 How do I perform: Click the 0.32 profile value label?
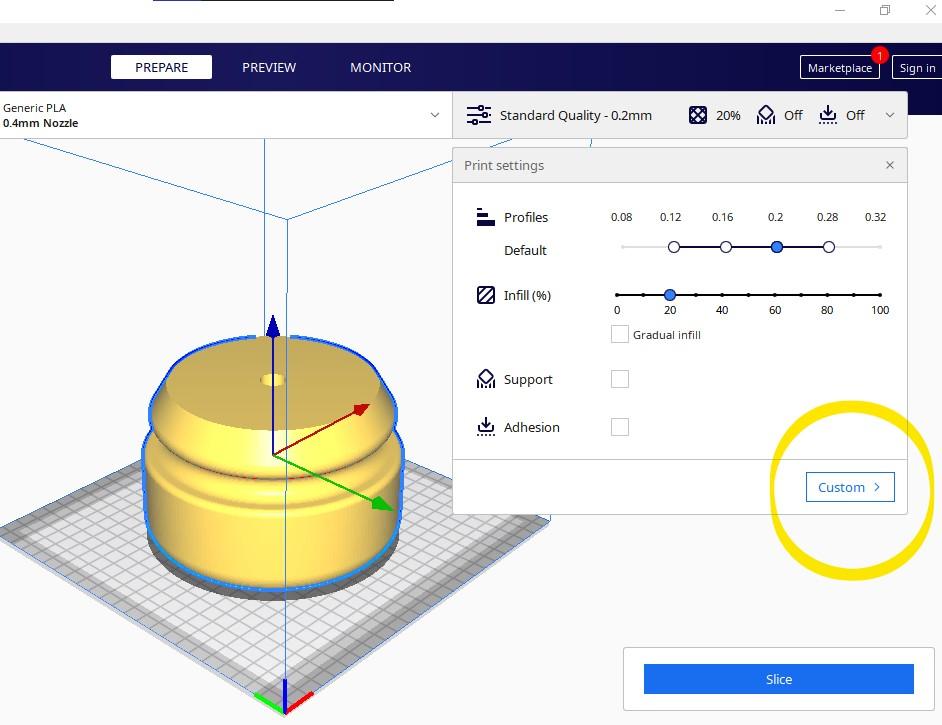point(875,217)
